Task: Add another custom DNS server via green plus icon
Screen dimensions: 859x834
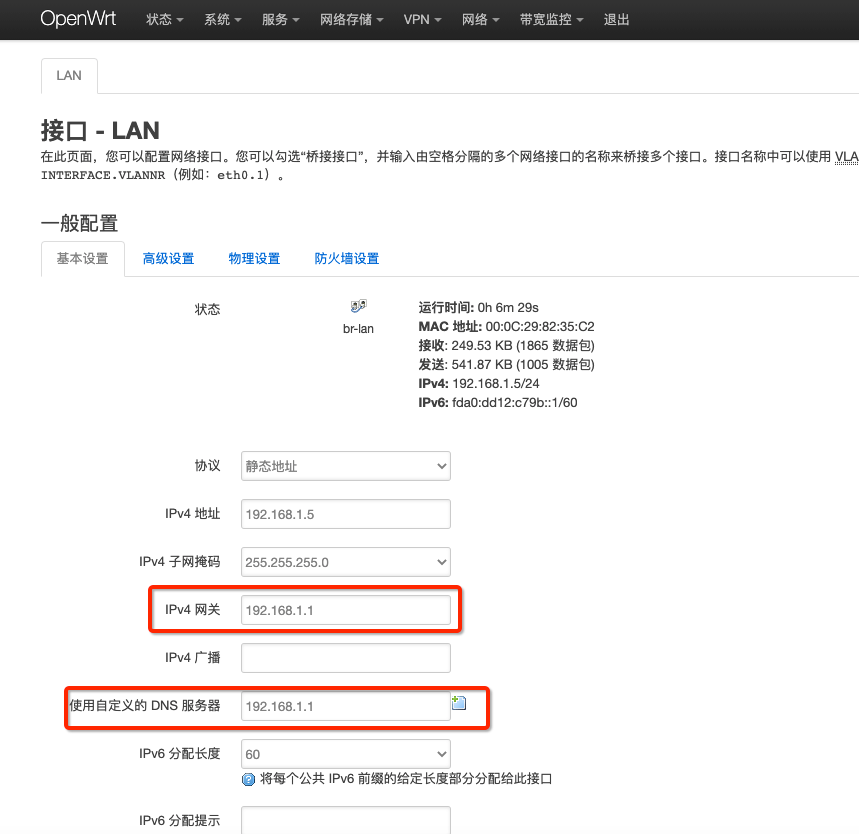Action: click(459, 702)
